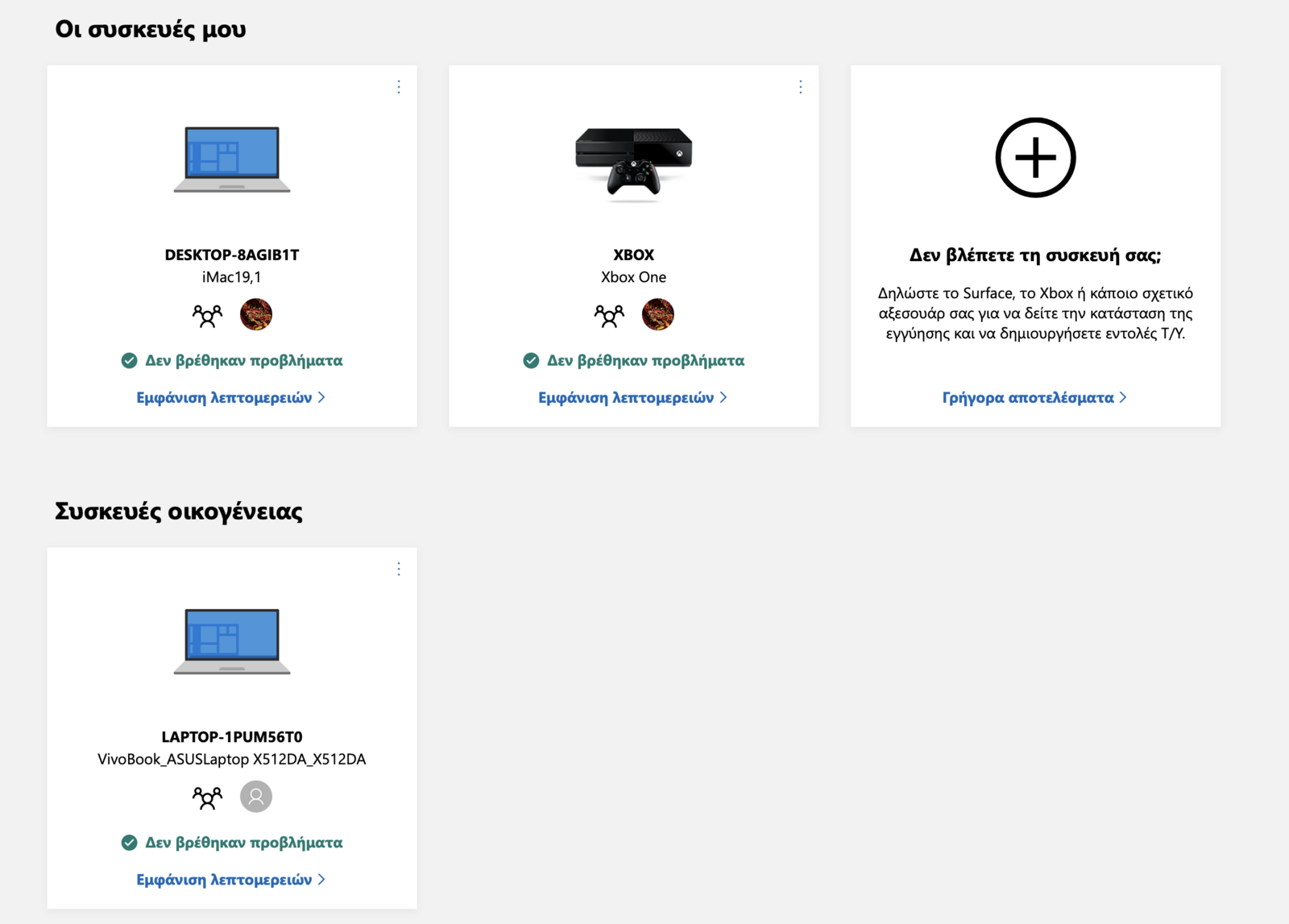Image resolution: width=1289 pixels, height=924 pixels.
Task: Click grey placeholder avatar on LAPTOP-1PUM56T0 card
Action: 256,797
